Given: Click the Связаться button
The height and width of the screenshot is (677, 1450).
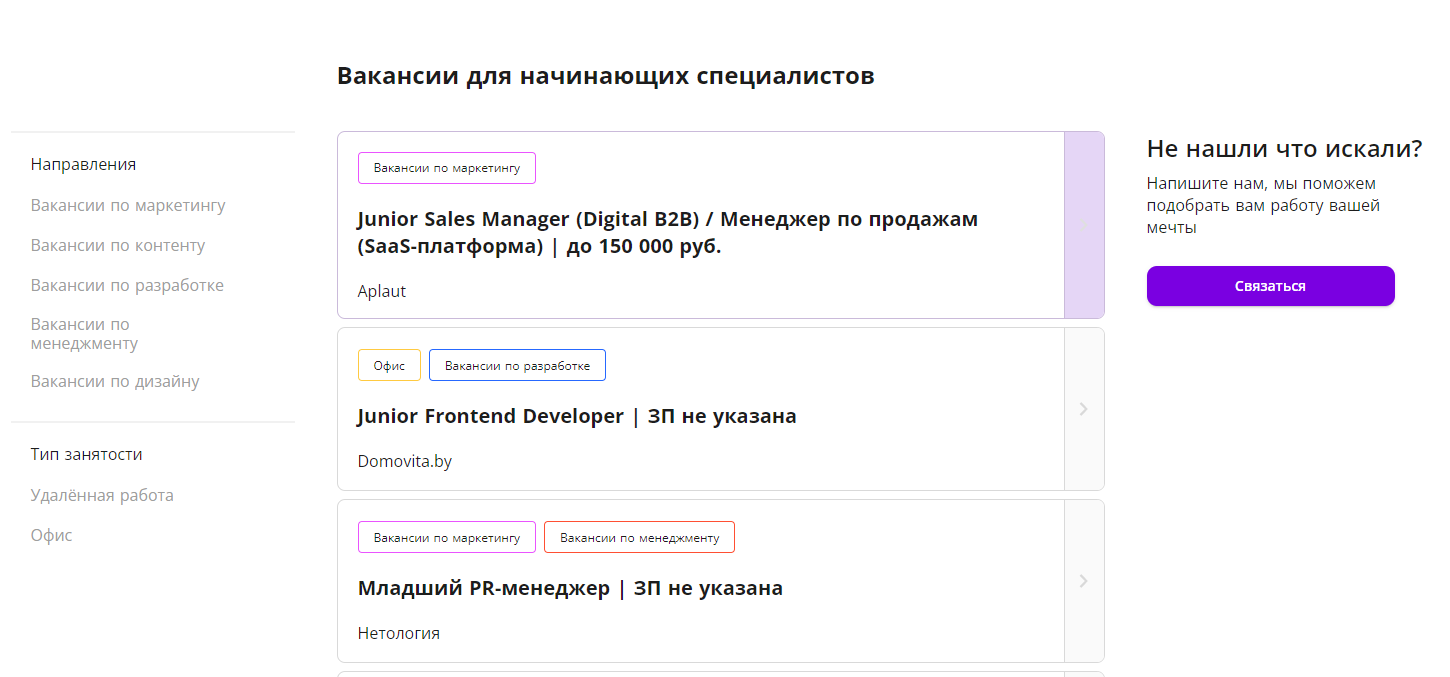Looking at the screenshot, I should (x=1270, y=286).
